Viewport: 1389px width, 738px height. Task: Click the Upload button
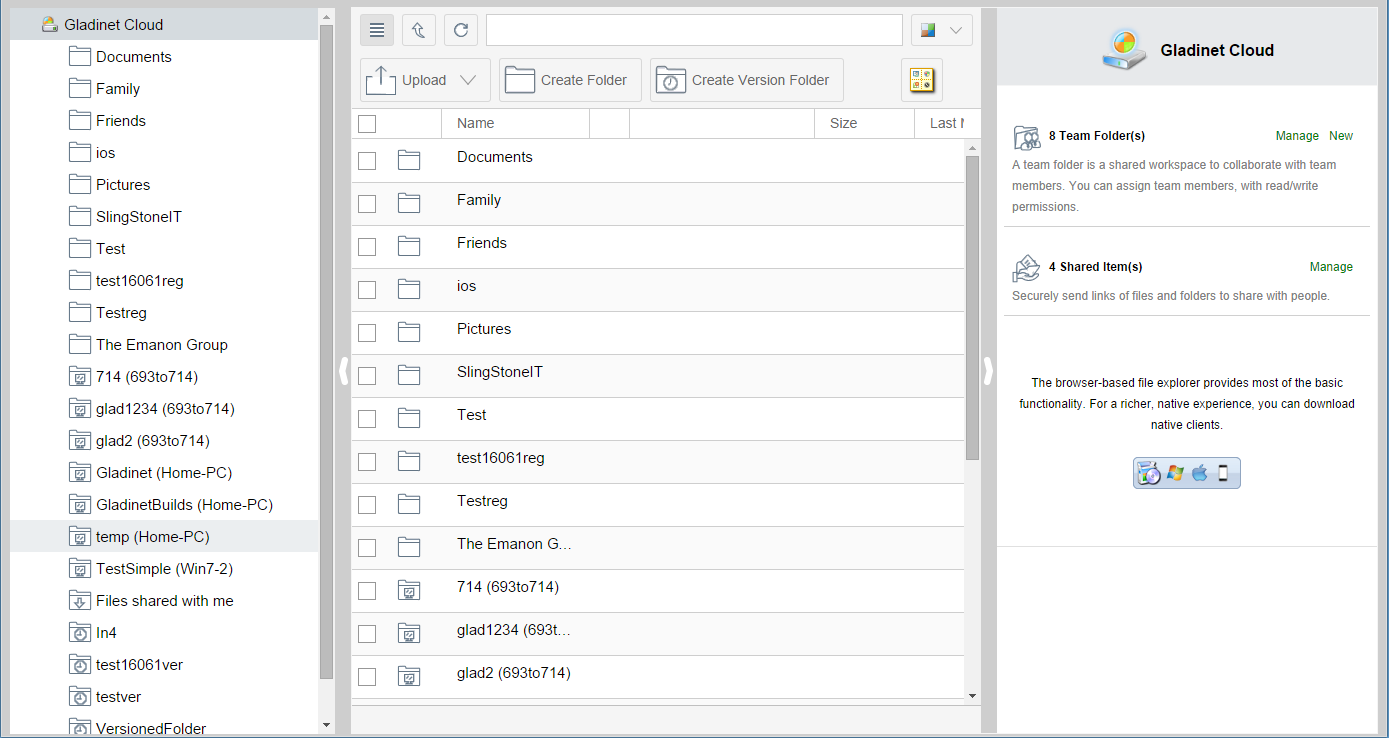coord(425,80)
